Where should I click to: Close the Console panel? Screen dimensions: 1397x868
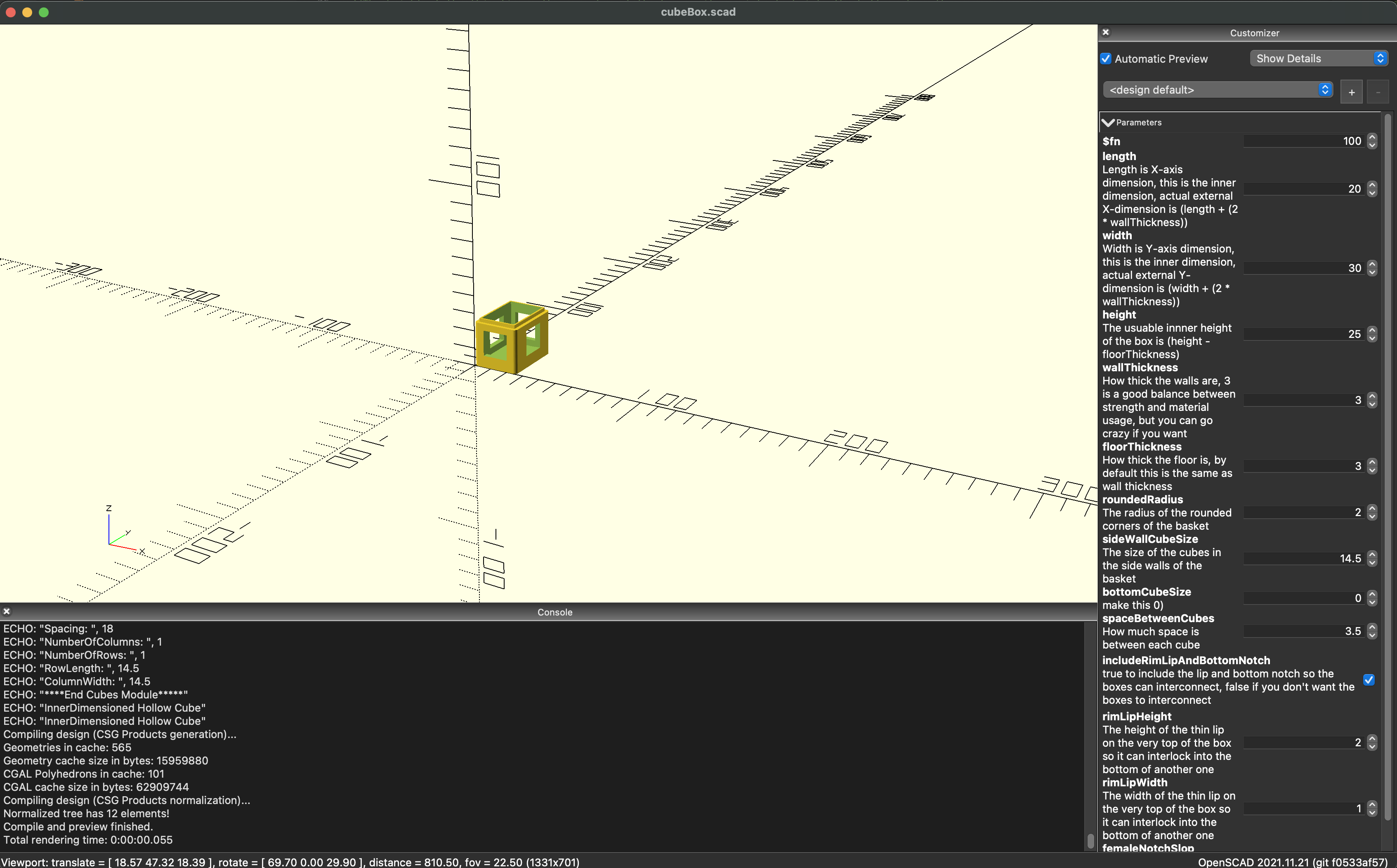[x=7, y=611]
